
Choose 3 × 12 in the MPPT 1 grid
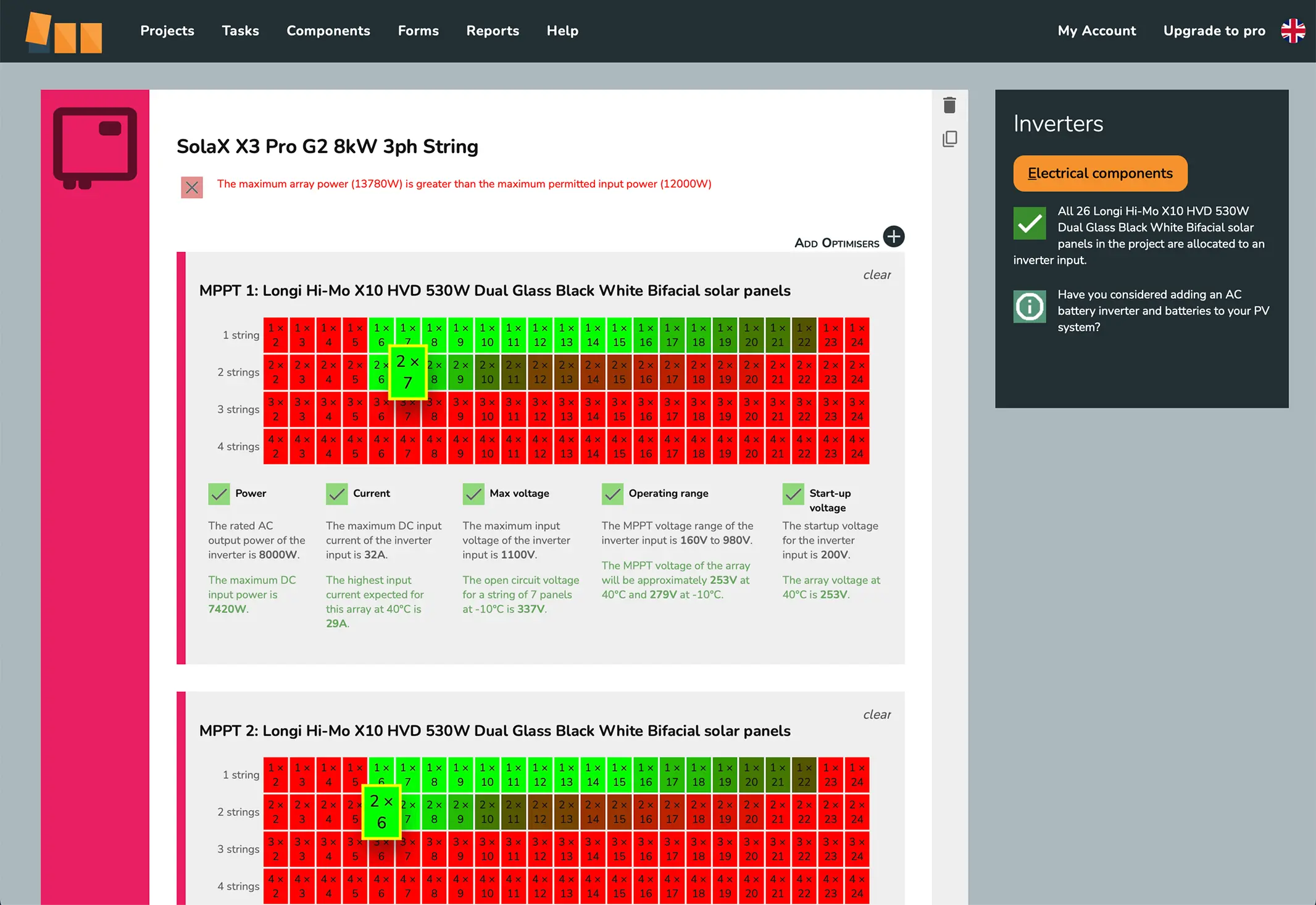click(540, 409)
